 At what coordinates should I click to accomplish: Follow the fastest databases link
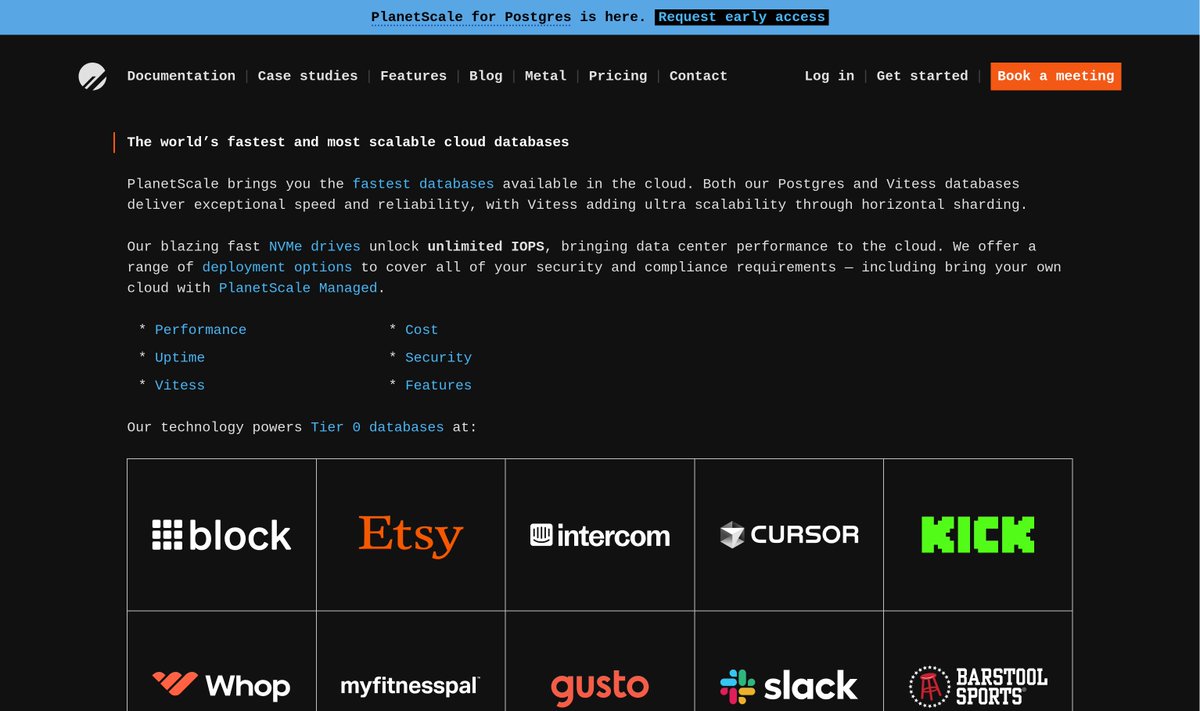[x=423, y=184]
